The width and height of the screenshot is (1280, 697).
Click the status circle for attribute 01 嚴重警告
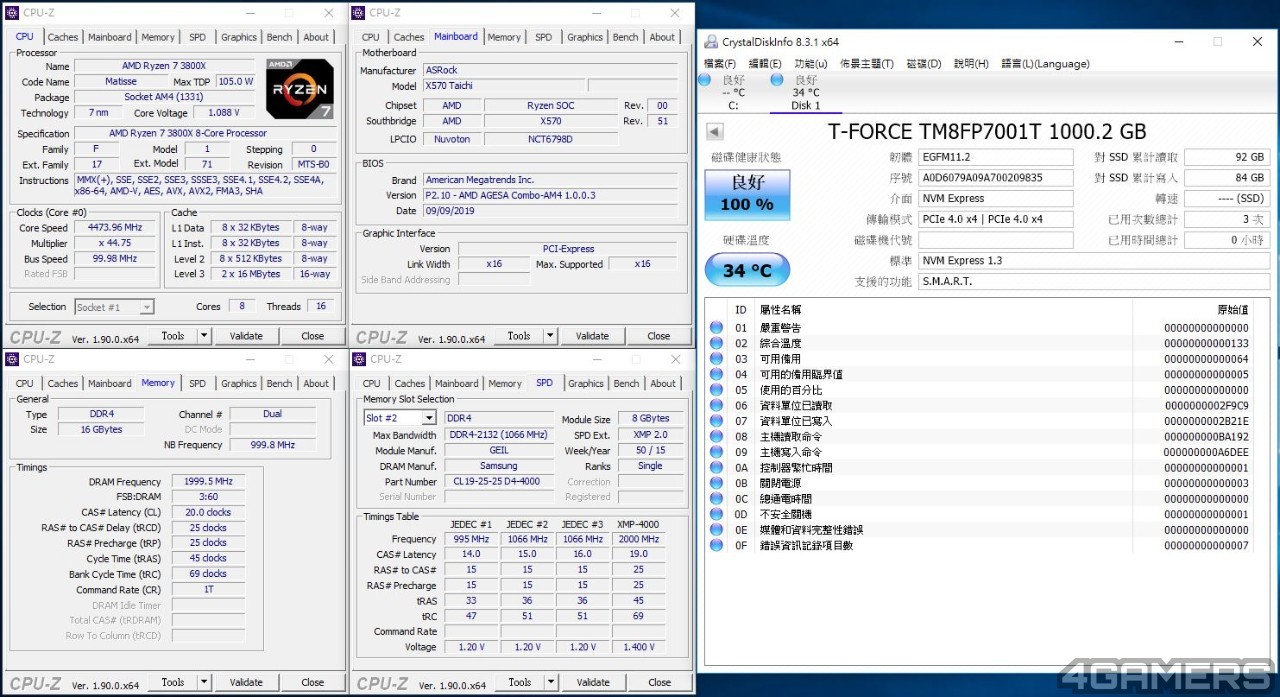[716, 328]
